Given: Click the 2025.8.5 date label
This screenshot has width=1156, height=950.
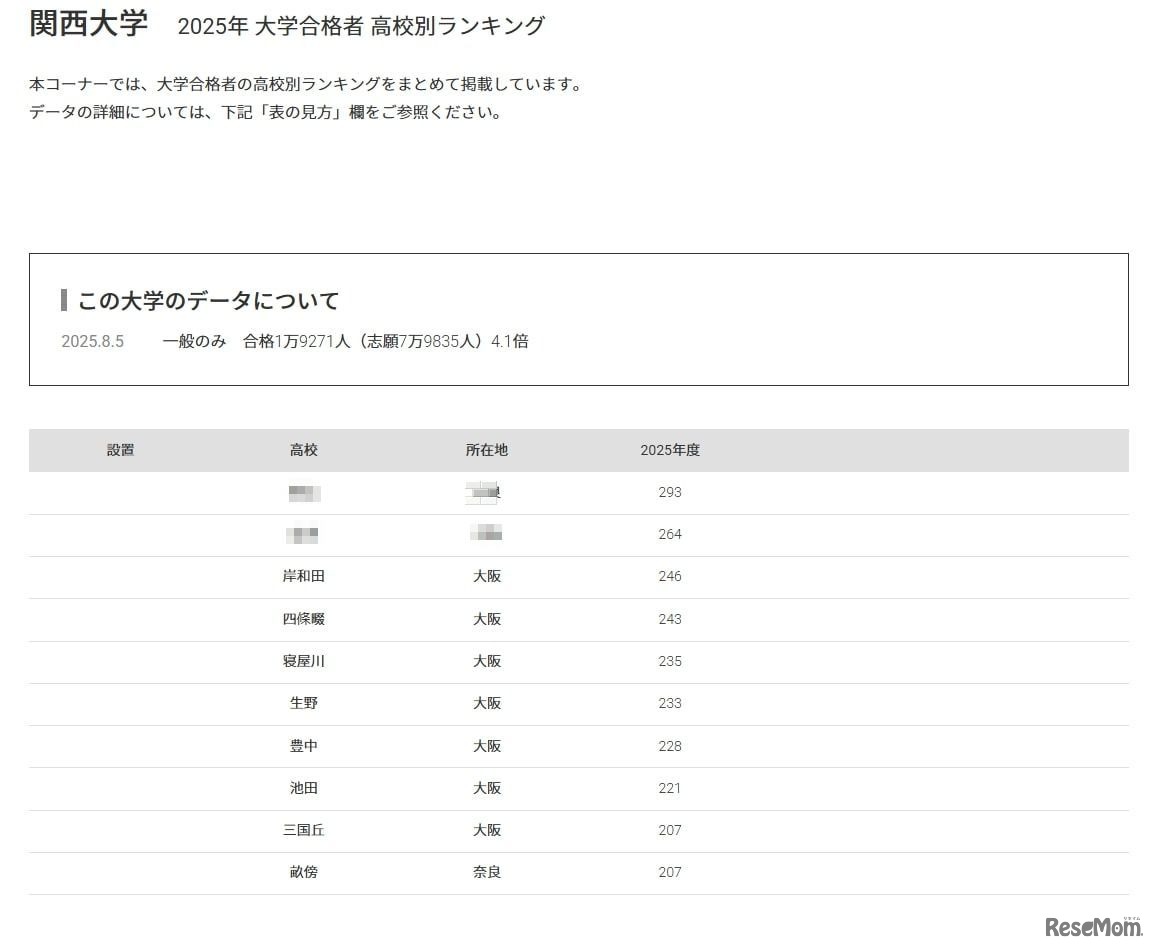Looking at the screenshot, I should click(x=92, y=341).
